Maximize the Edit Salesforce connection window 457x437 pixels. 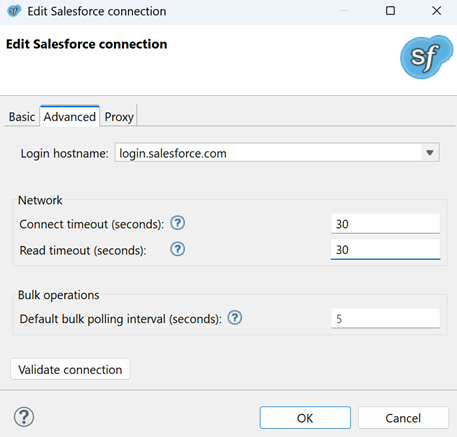390,11
